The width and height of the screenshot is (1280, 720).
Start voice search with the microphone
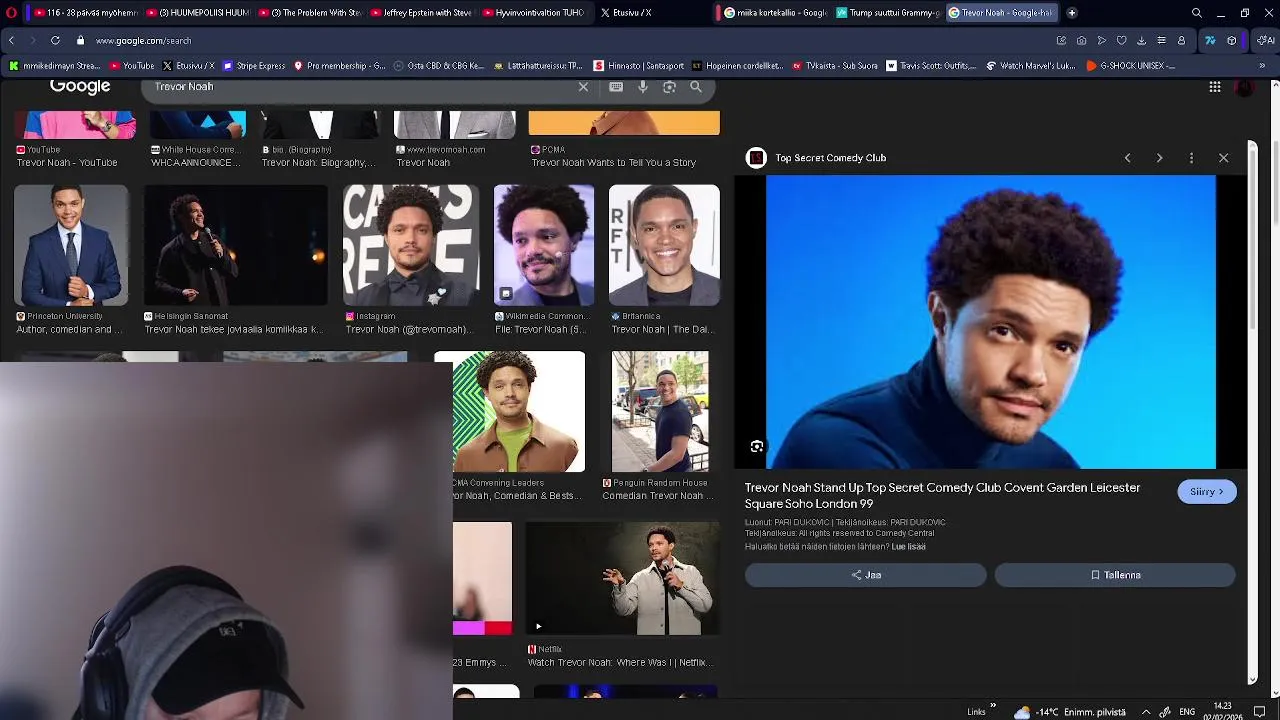tap(643, 87)
